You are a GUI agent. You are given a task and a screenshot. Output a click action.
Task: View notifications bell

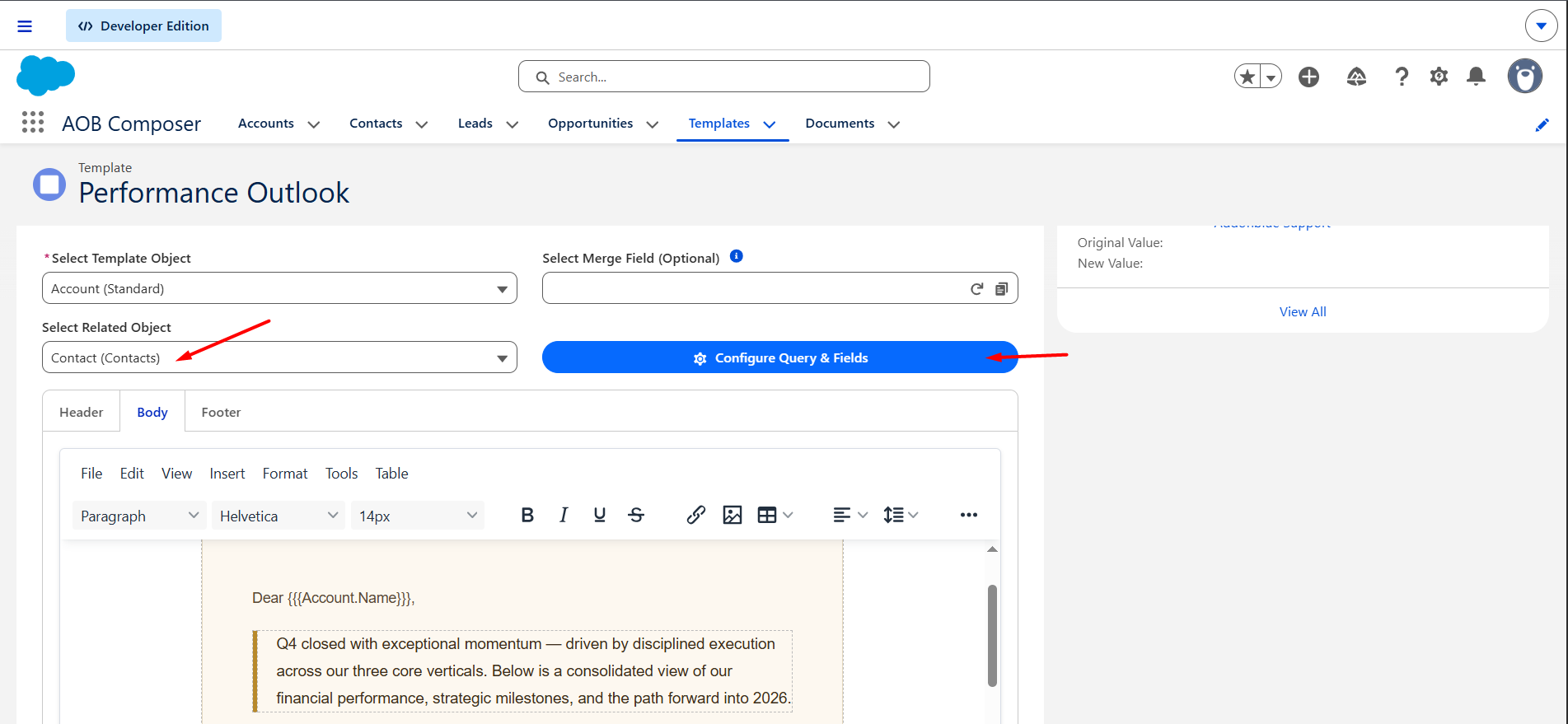1476,77
